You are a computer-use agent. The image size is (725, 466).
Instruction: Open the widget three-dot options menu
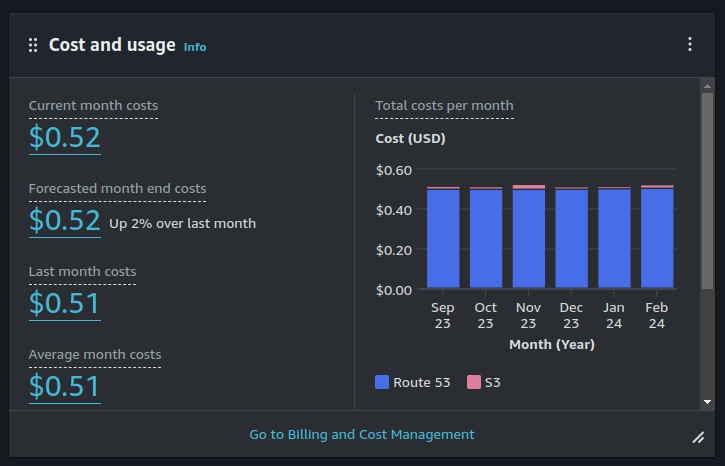tap(689, 44)
